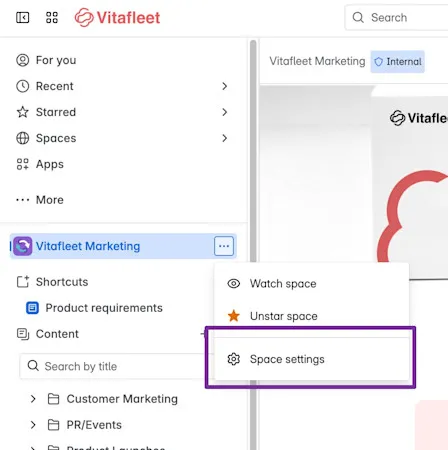Screen dimensions: 448x450
Task: Open Apps in the sidebar
Action: (x=40, y=164)
